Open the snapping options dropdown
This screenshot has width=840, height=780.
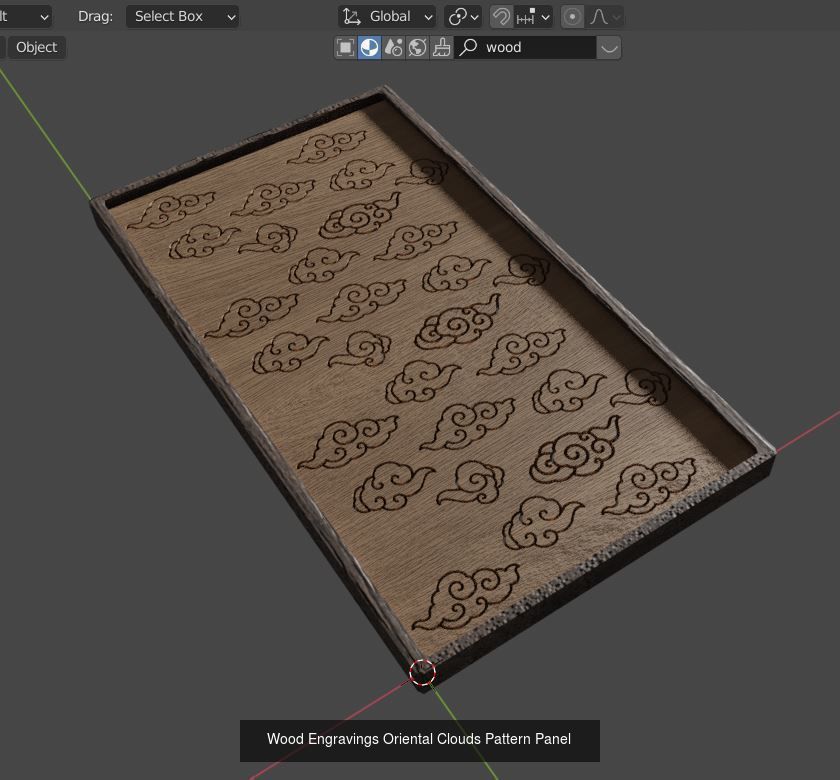[533, 17]
